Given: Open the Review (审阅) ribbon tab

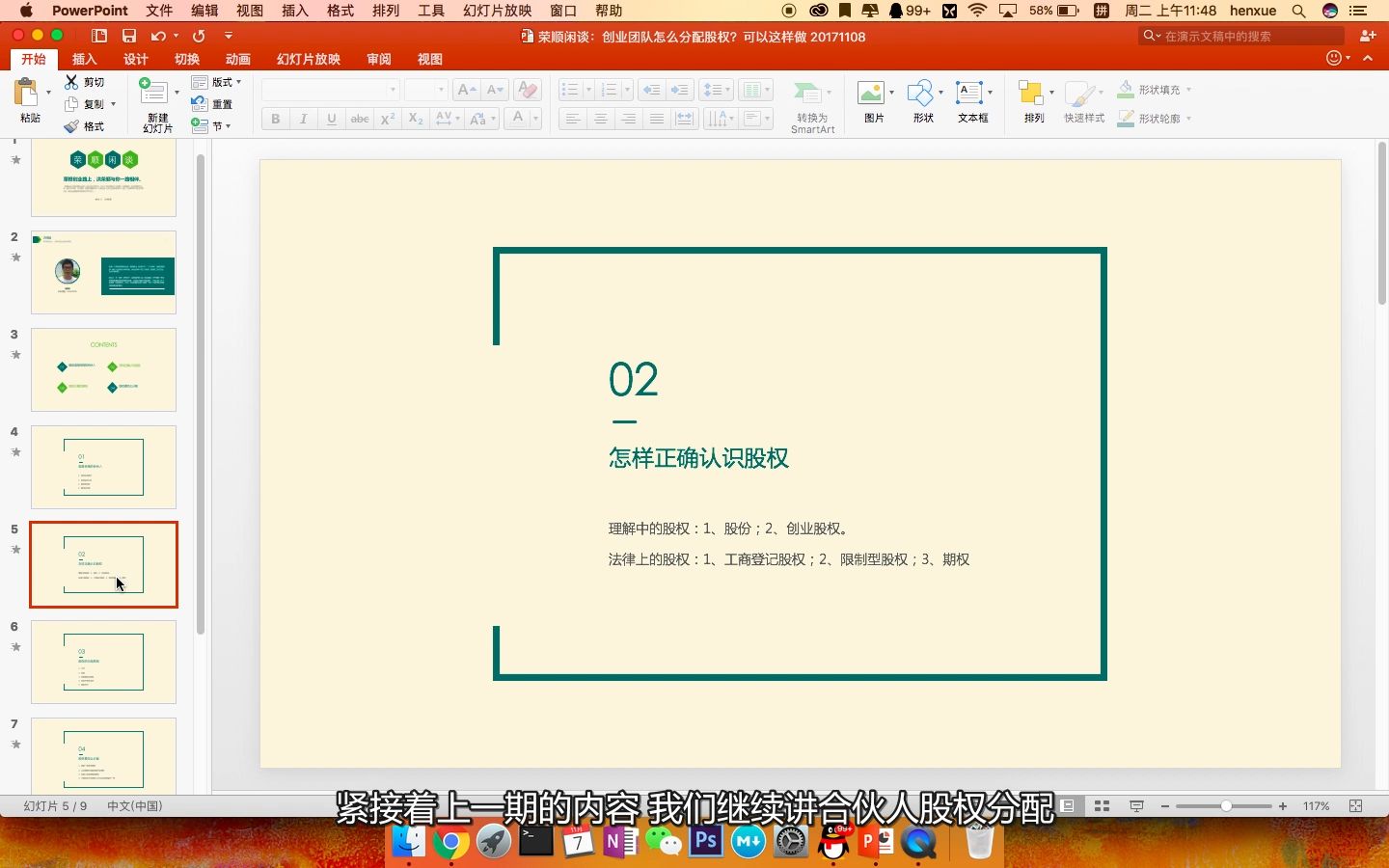Looking at the screenshot, I should click(x=379, y=59).
